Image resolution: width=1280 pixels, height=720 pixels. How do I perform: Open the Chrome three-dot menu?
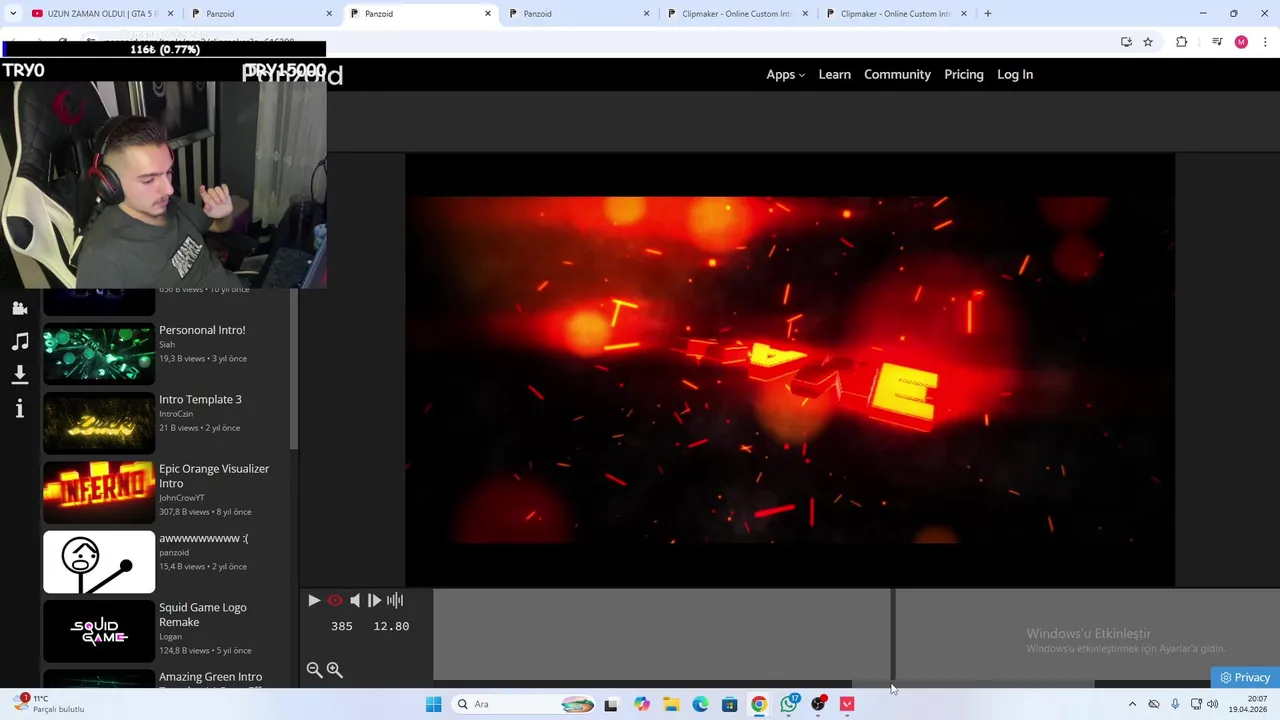(1266, 42)
